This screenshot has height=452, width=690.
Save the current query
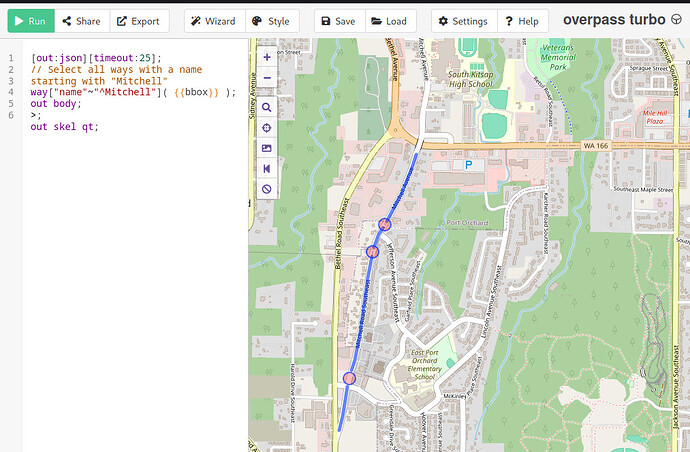tap(336, 21)
